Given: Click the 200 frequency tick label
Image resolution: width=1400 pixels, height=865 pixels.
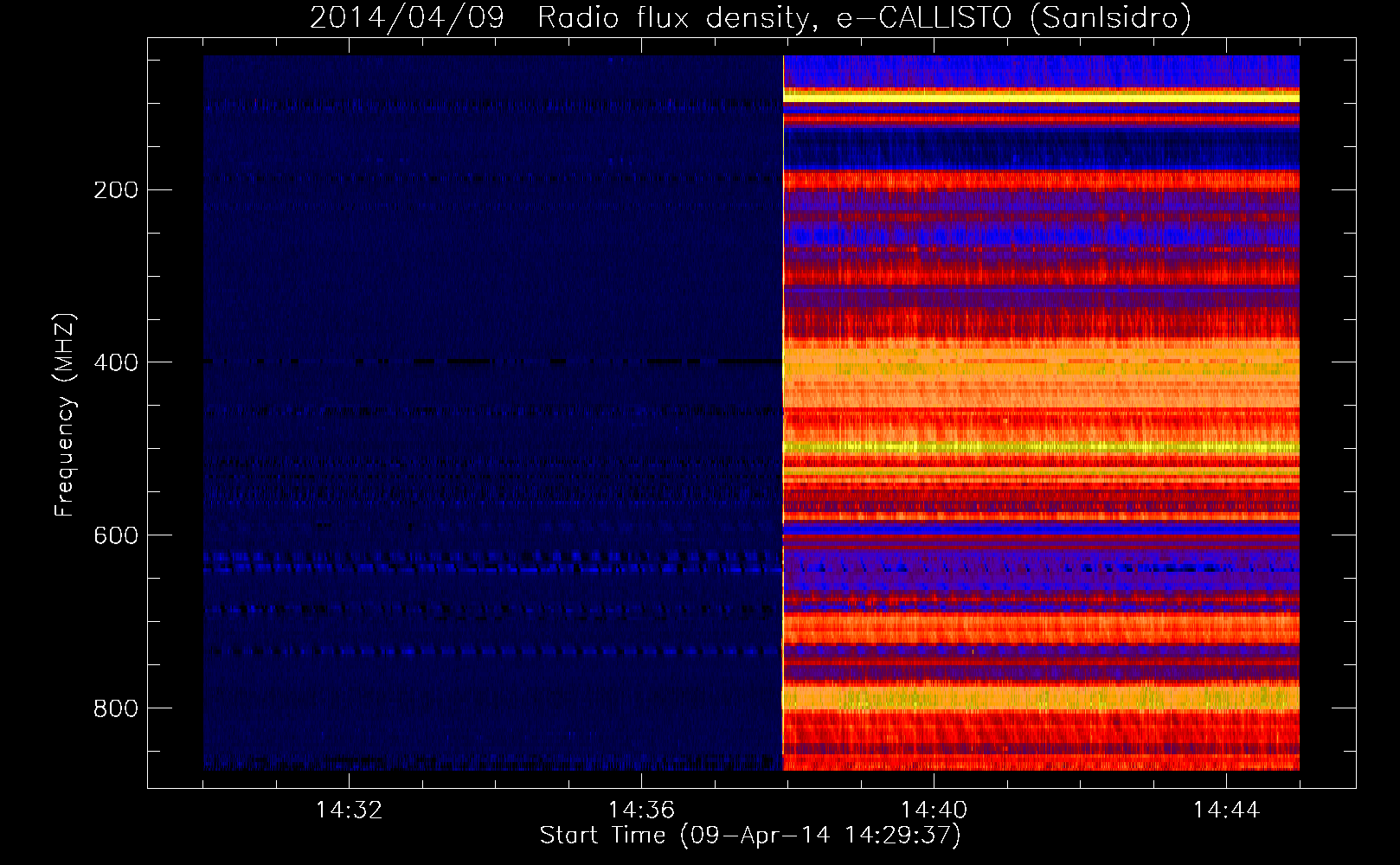Looking at the screenshot, I should pos(115,189).
